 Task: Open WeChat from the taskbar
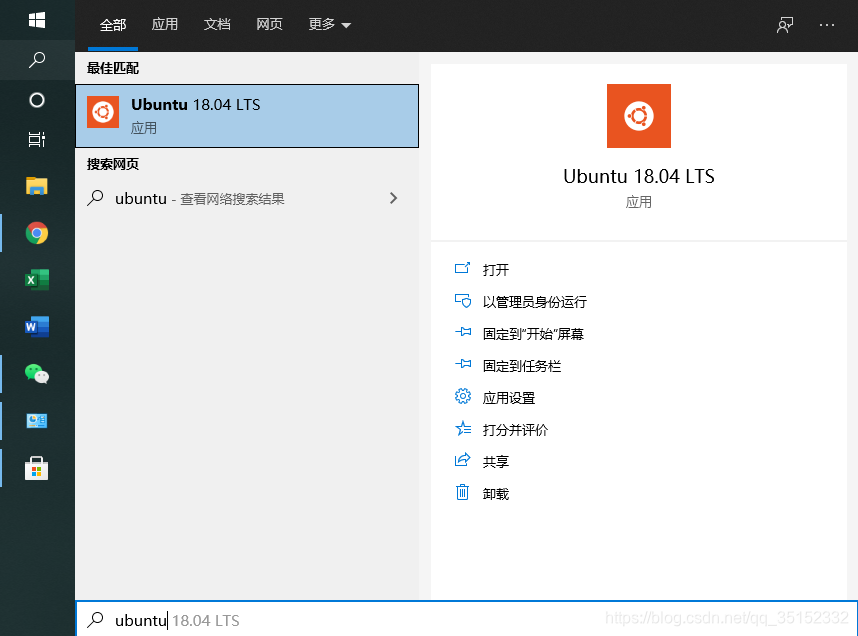click(x=37, y=374)
